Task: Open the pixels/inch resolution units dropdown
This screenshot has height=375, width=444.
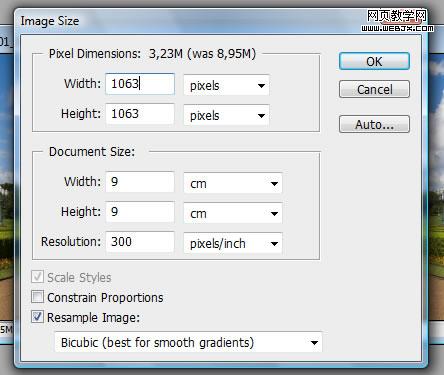Action: pos(233,243)
